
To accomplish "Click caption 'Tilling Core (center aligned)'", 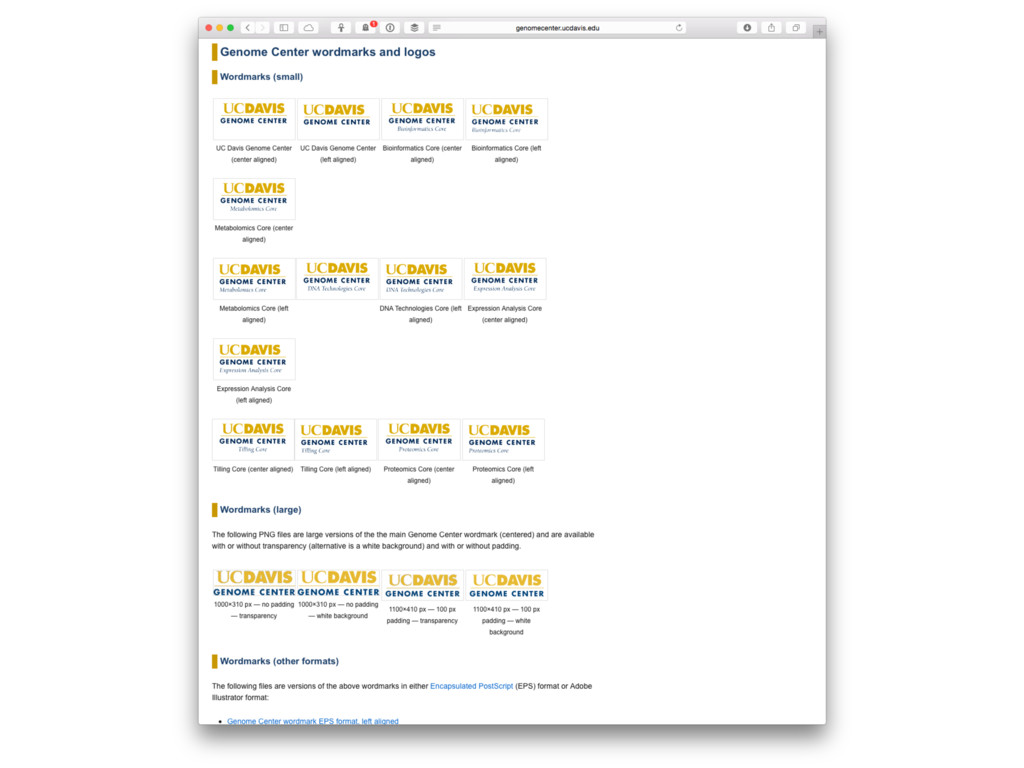I will coord(253,469).
